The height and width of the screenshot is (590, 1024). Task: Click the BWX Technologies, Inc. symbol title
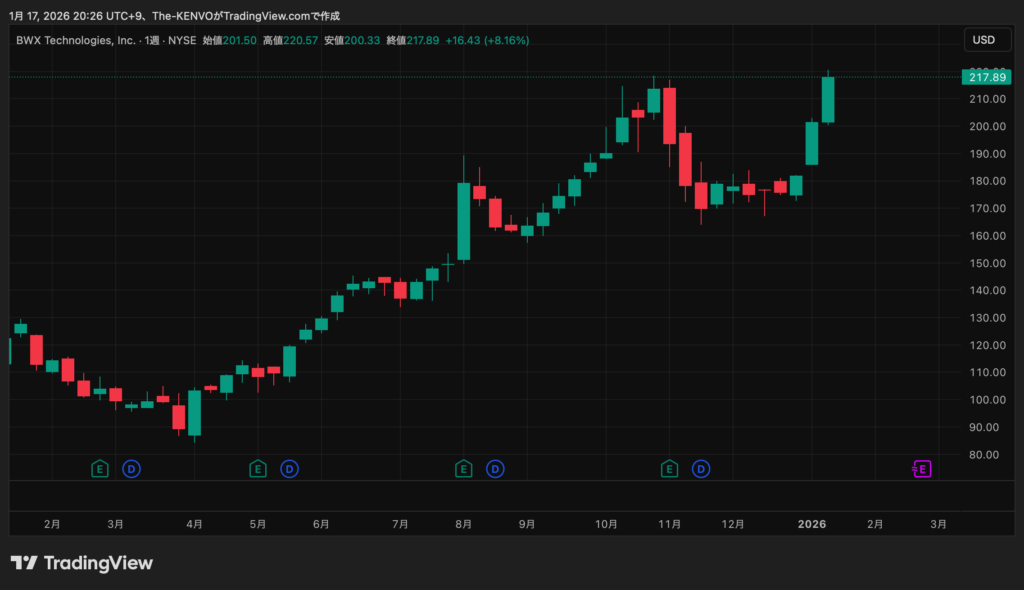click(x=76, y=40)
